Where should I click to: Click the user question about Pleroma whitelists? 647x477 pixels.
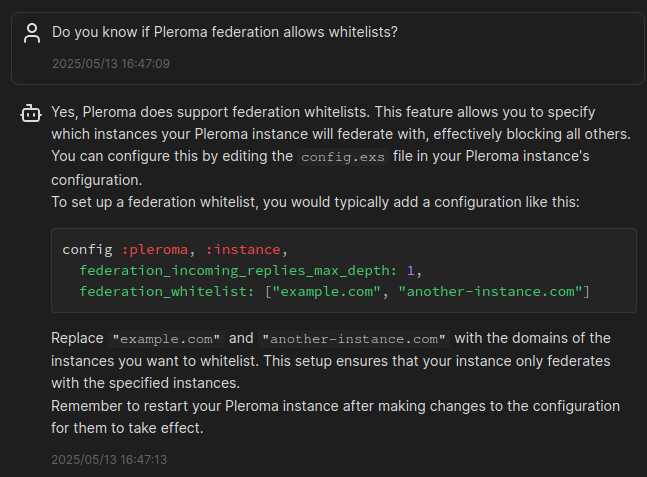tap(224, 32)
